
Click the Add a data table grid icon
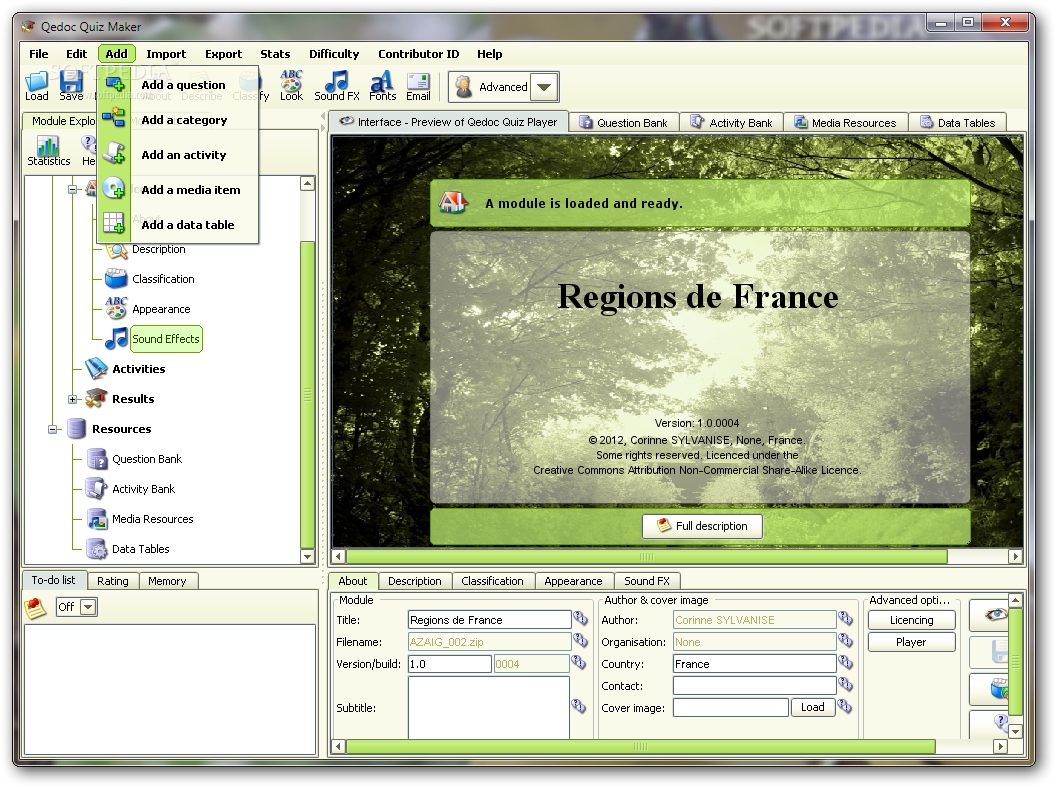[114, 223]
